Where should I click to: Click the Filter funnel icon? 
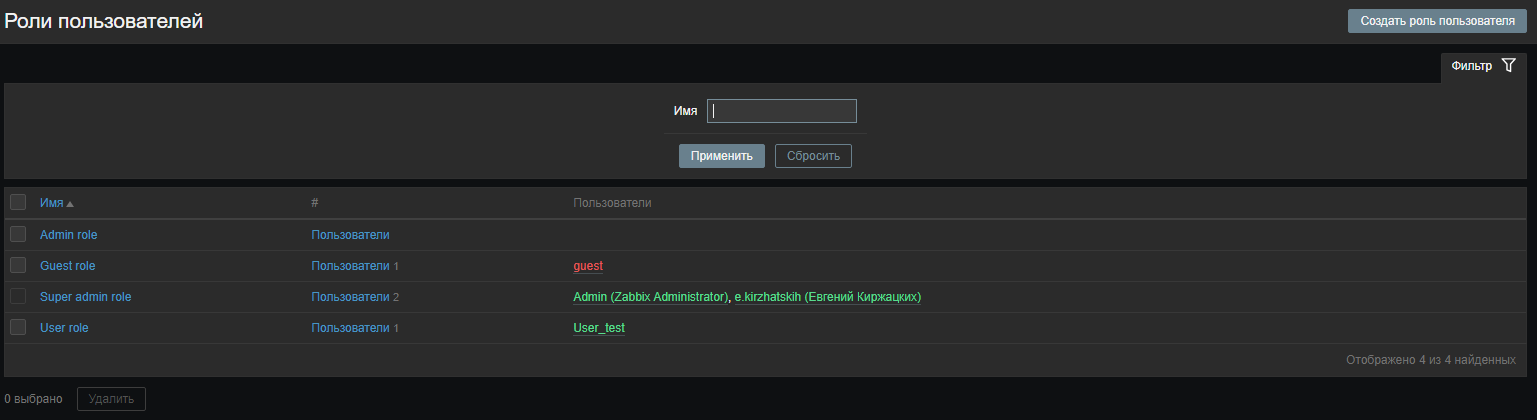click(1508, 66)
